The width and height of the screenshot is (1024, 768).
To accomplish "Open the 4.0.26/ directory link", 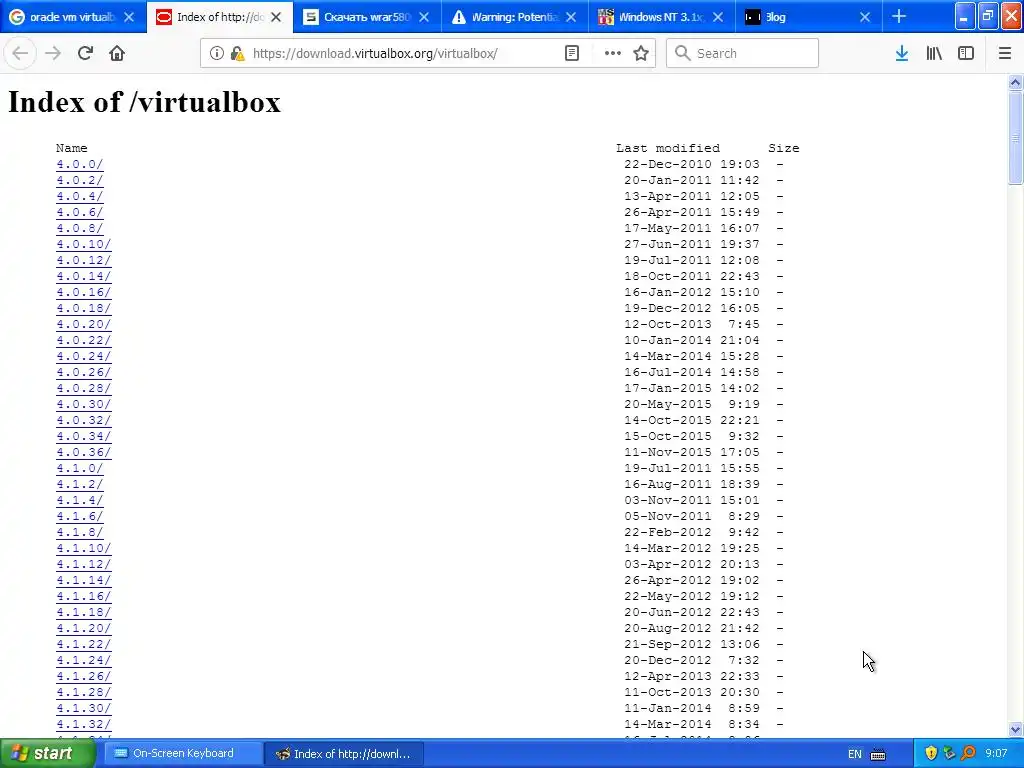I will (84, 372).
